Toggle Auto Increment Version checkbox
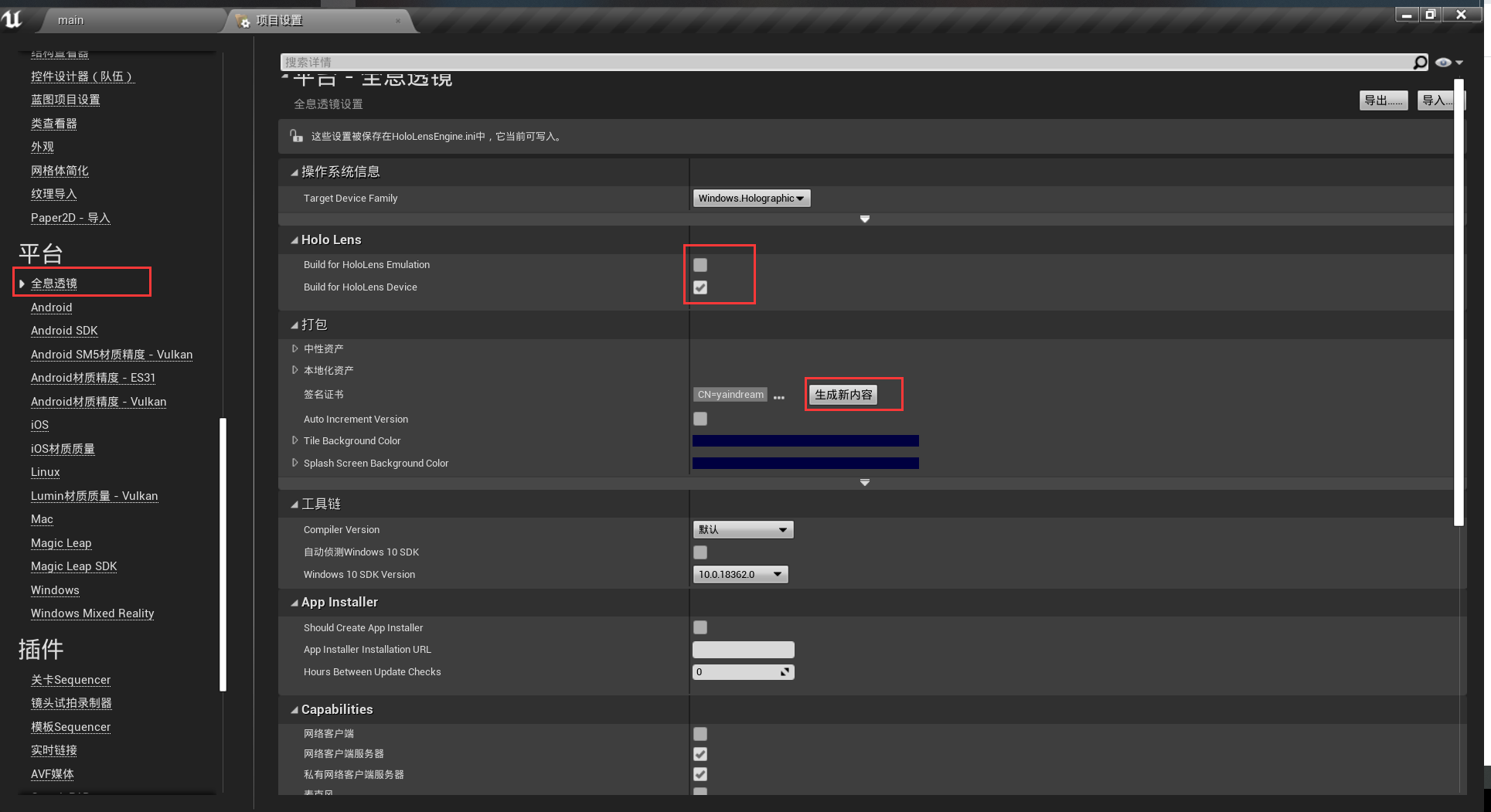1491x812 pixels. tap(700, 419)
